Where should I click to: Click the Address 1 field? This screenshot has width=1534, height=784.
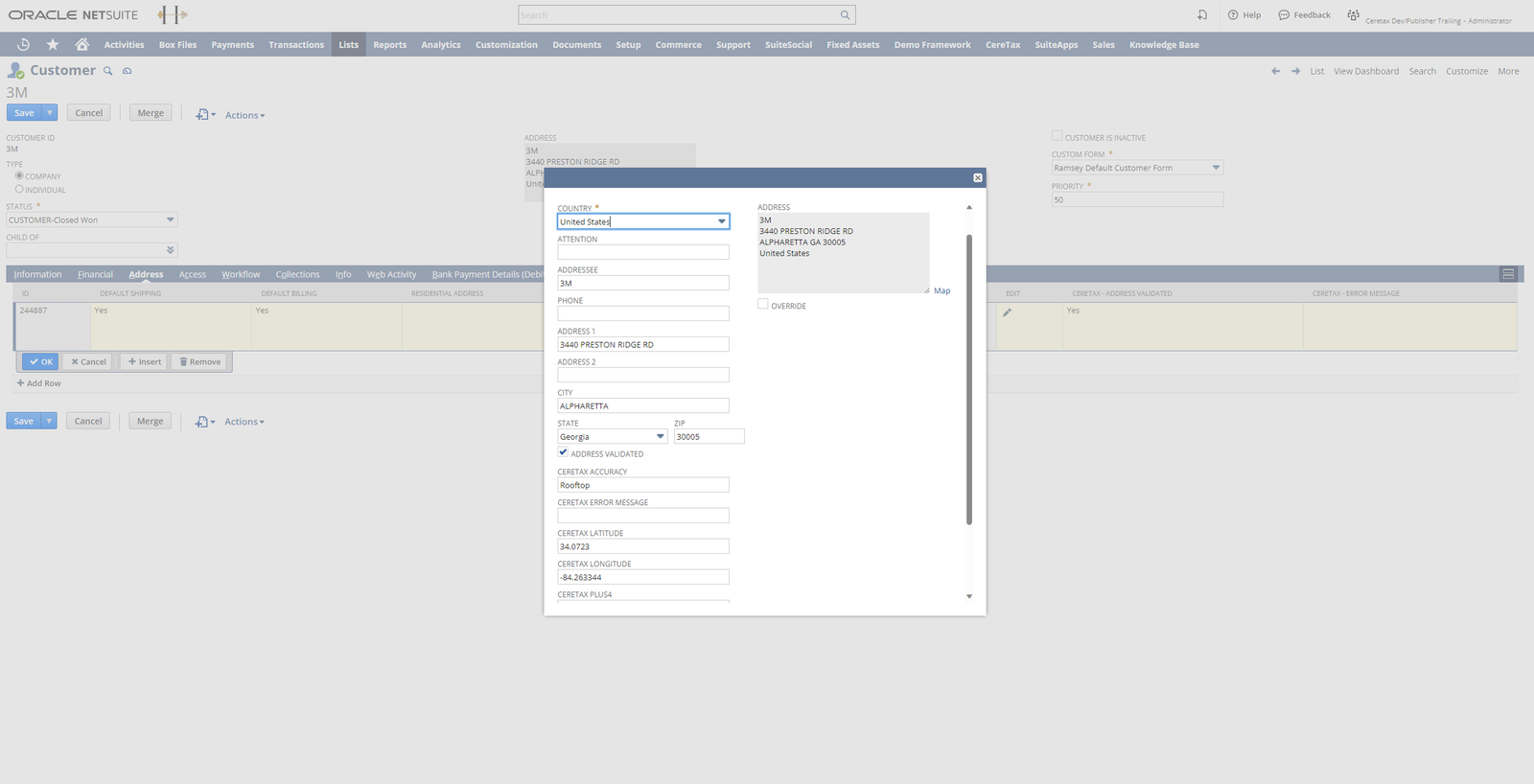[643, 344]
